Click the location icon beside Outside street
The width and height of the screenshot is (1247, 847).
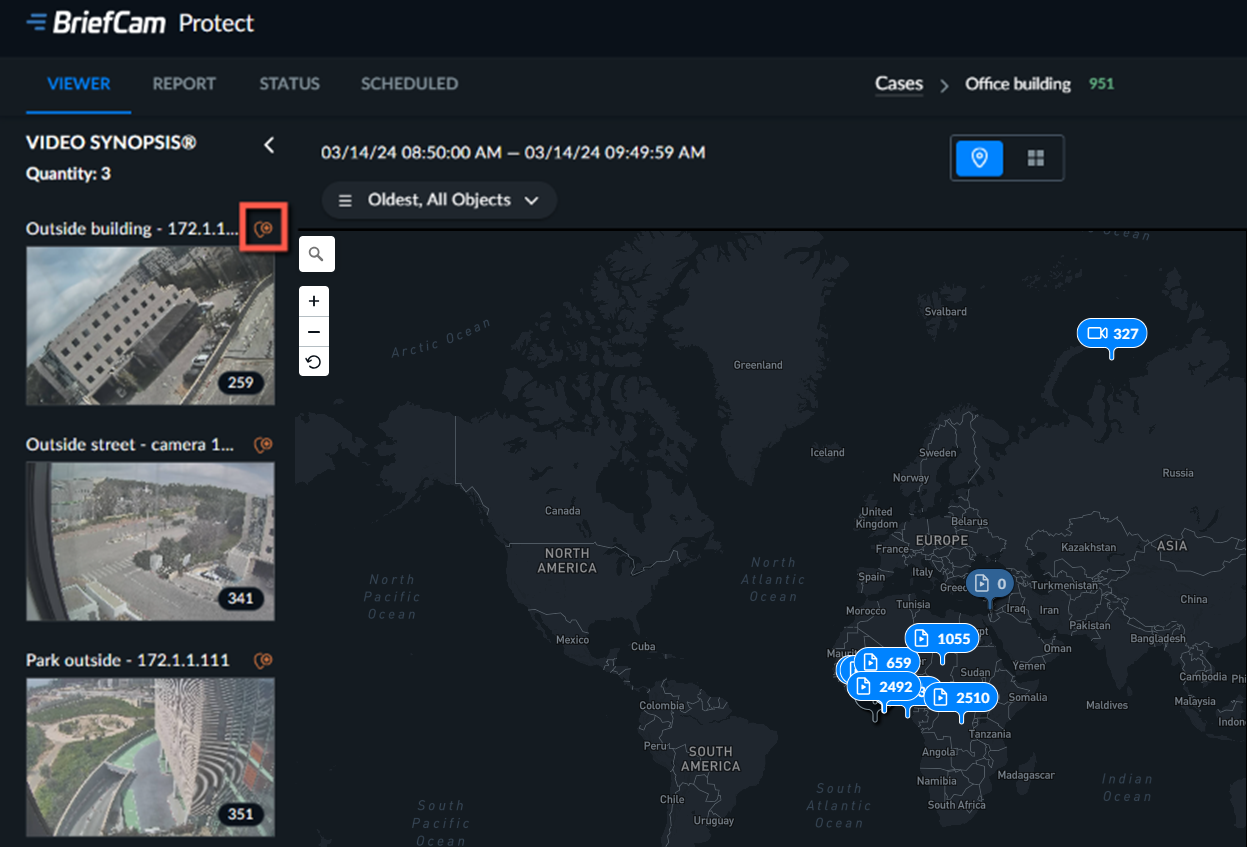(264, 444)
